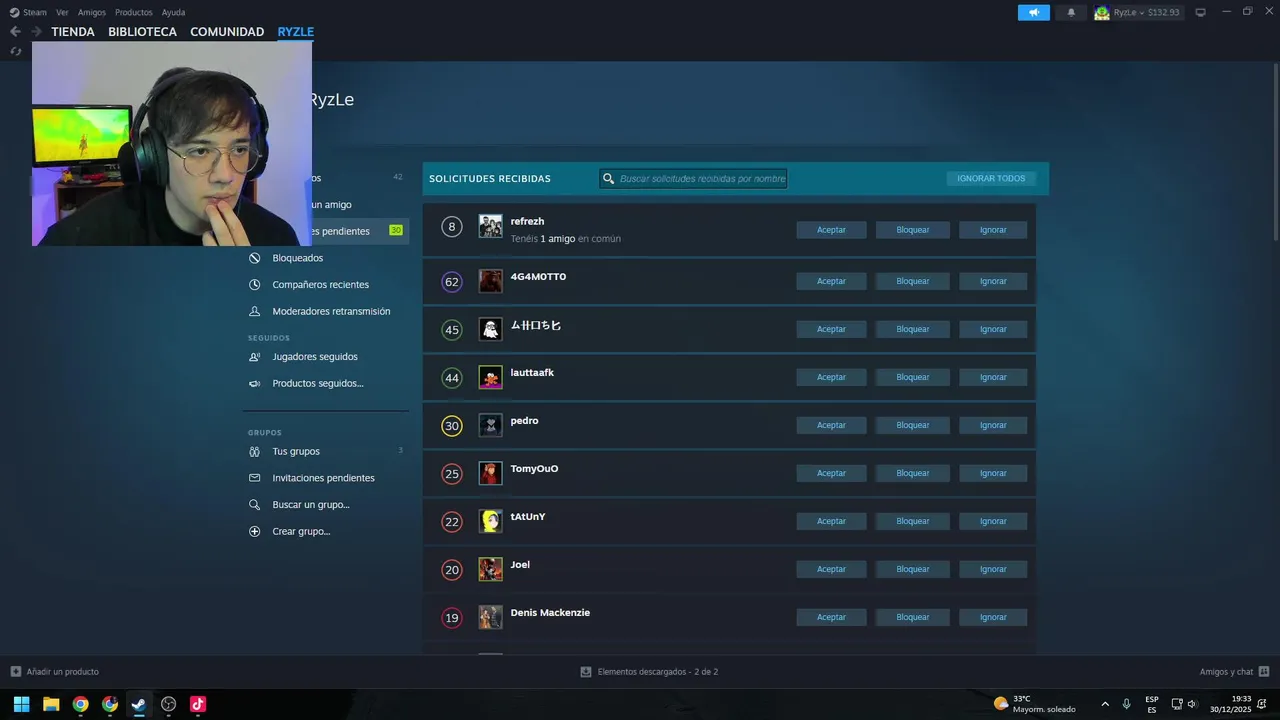Block TomyOuO's friend request
Image resolution: width=1280 pixels, height=720 pixels.
(913, 473)
